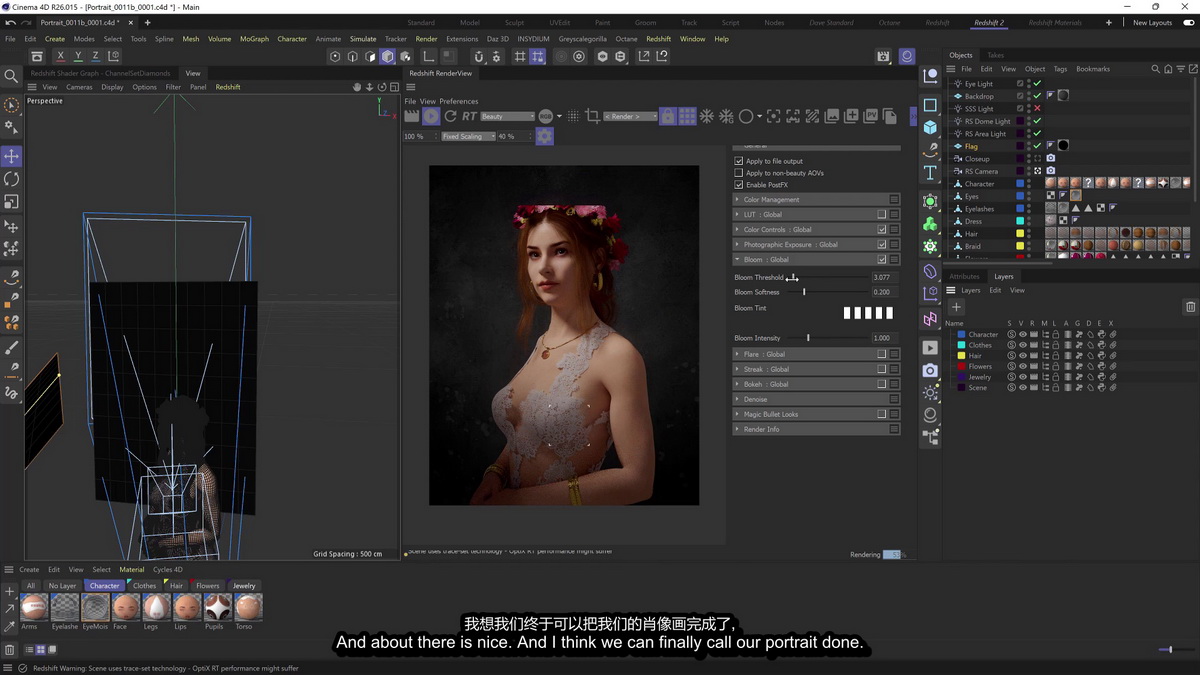
Task: Enable Flare : Global checkbox
Action: (882, 354)
